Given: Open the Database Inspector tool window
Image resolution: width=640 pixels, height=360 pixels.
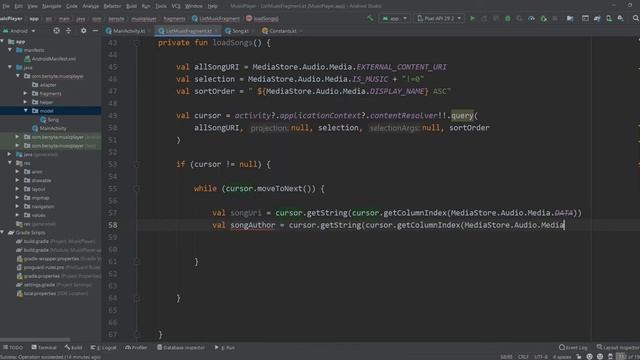Looking at the screenshot, I should coord(181,347).
